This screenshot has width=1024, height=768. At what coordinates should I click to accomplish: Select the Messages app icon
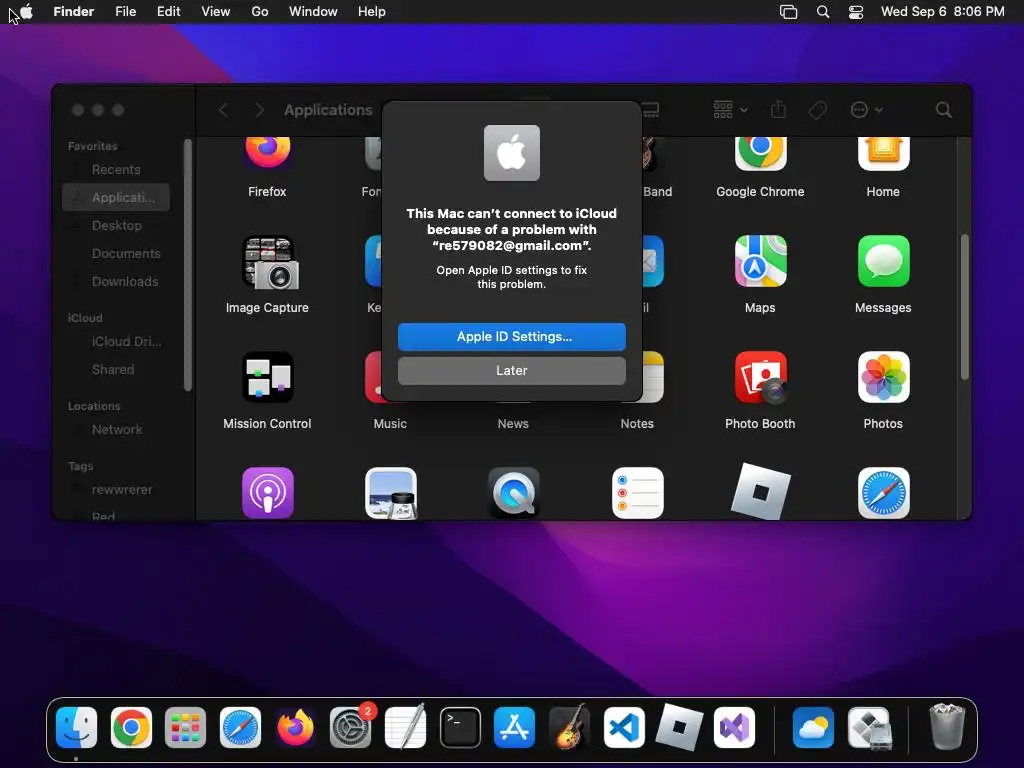pos(883,261)
